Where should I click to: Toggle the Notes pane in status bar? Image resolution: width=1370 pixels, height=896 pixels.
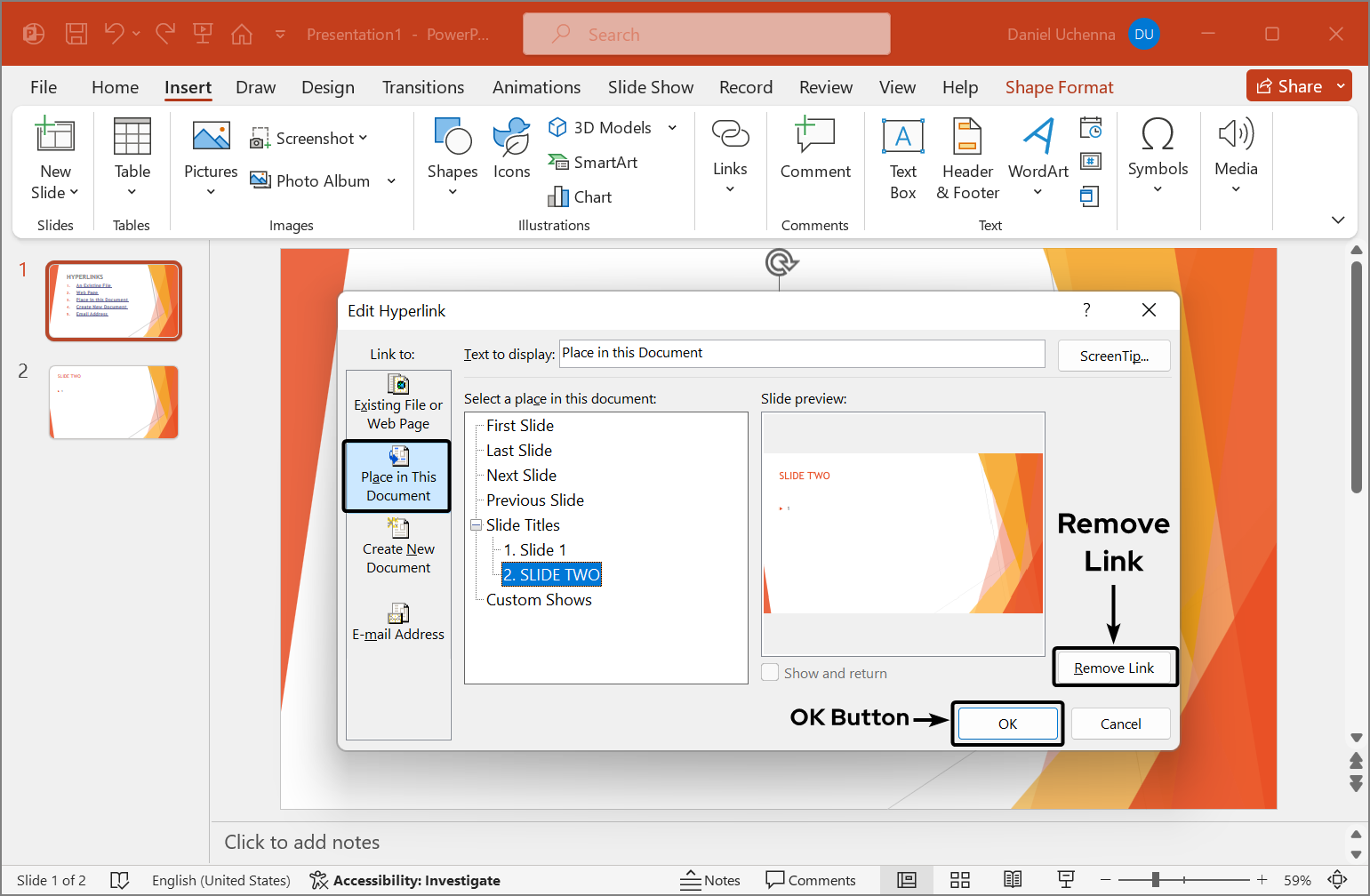pos(710,880)
